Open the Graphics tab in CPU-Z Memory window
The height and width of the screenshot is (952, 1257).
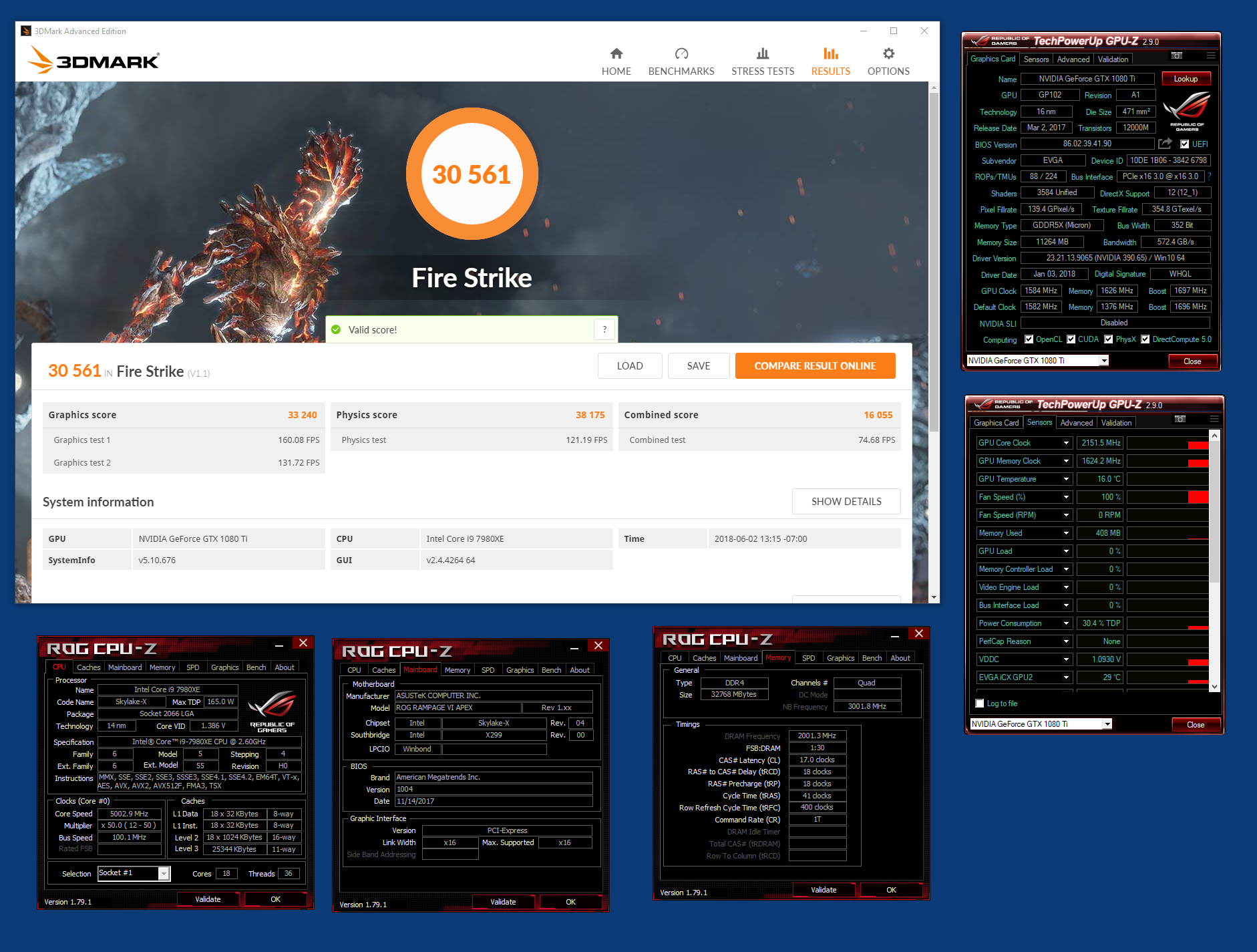coord(840,658)
